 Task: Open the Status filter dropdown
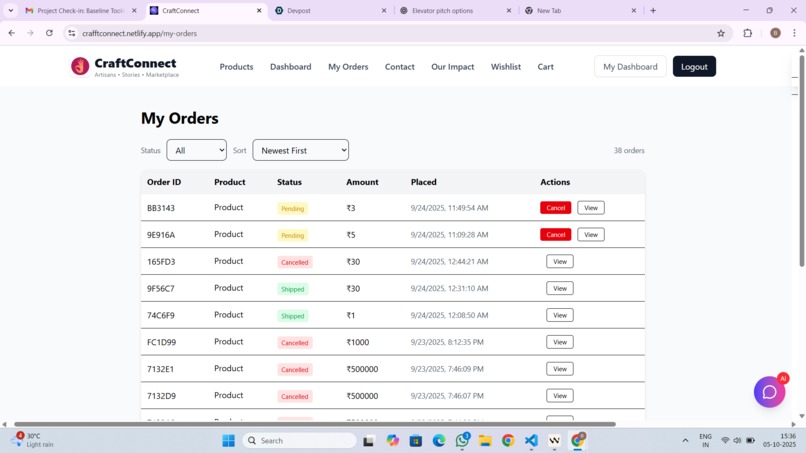coord(196,150)
